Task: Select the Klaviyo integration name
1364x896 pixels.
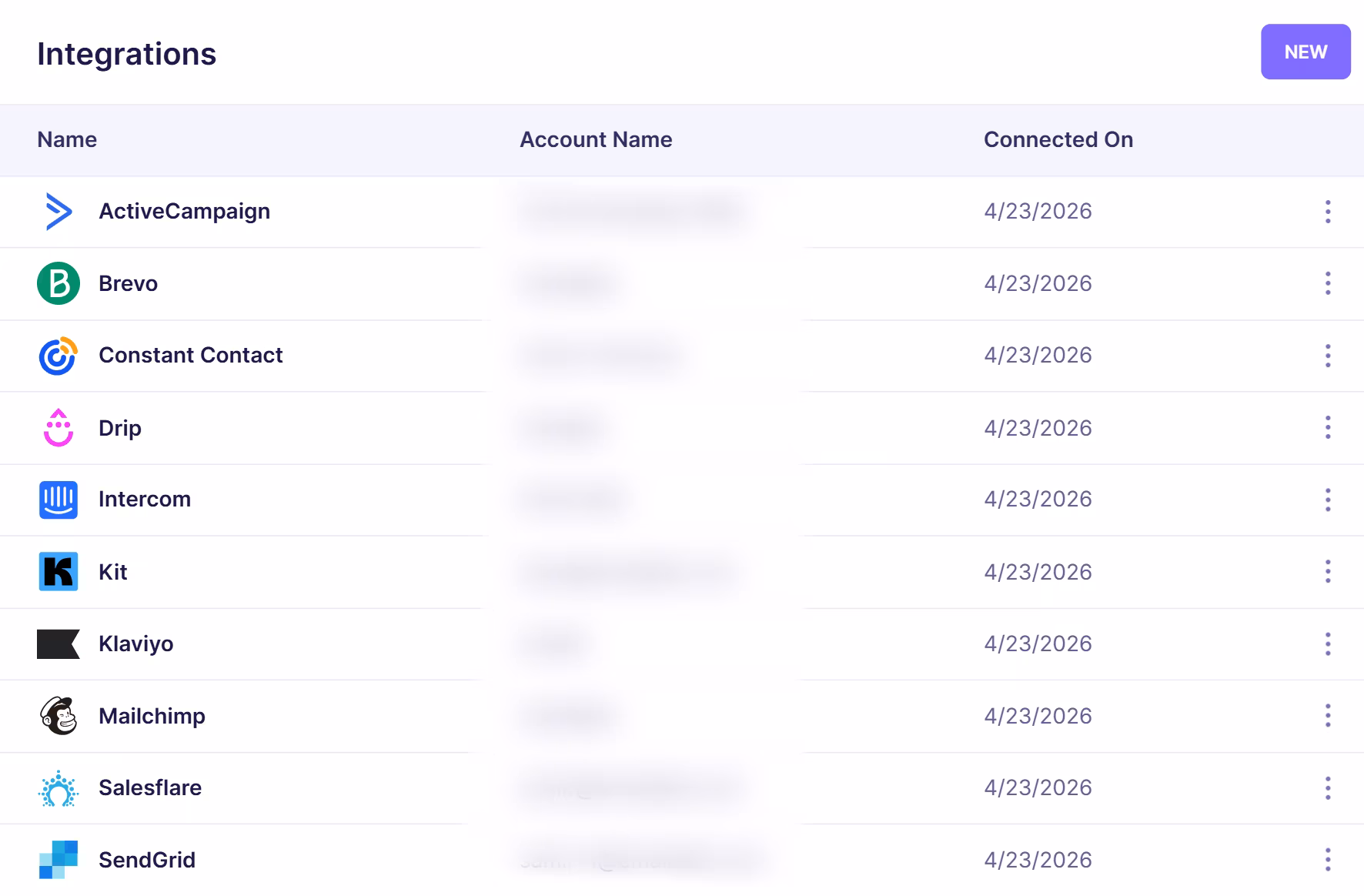Action: pos(135,644)
